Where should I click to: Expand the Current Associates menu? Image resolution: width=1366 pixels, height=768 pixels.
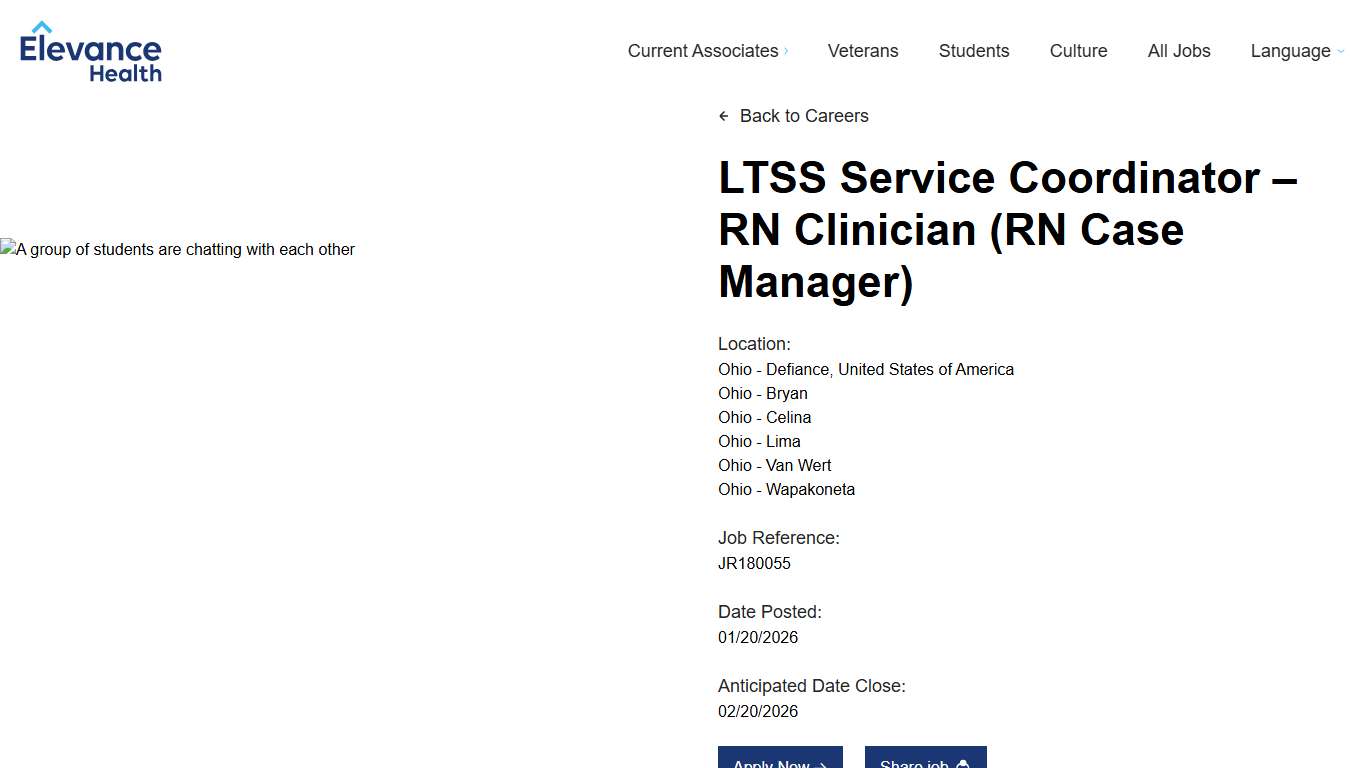coord(702,51)
